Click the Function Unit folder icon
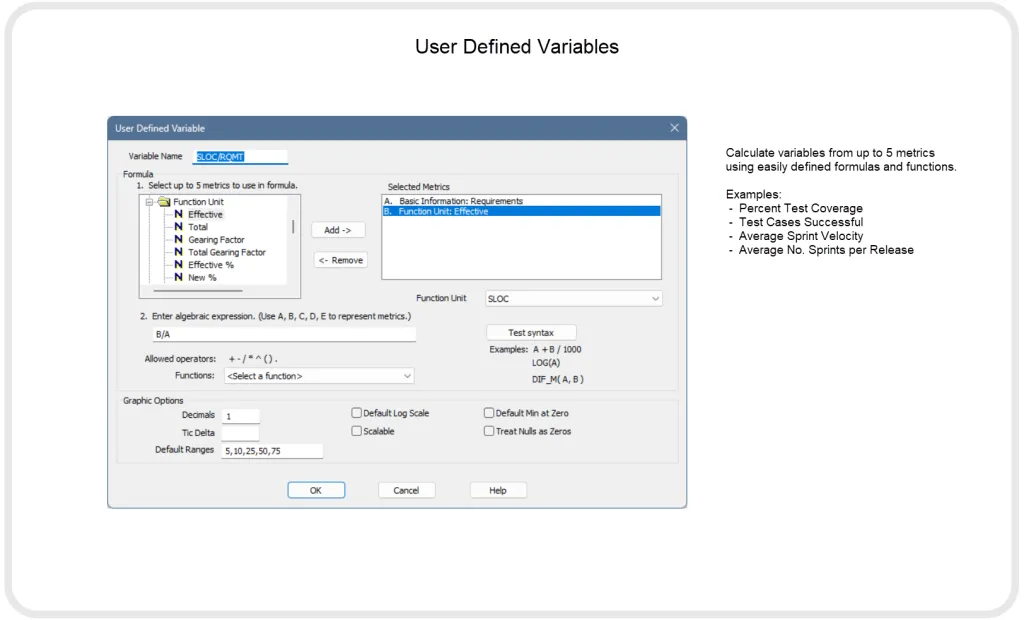Image resolution: width=1024 pixels, height=620 pixels. click(x=164, y=202)
